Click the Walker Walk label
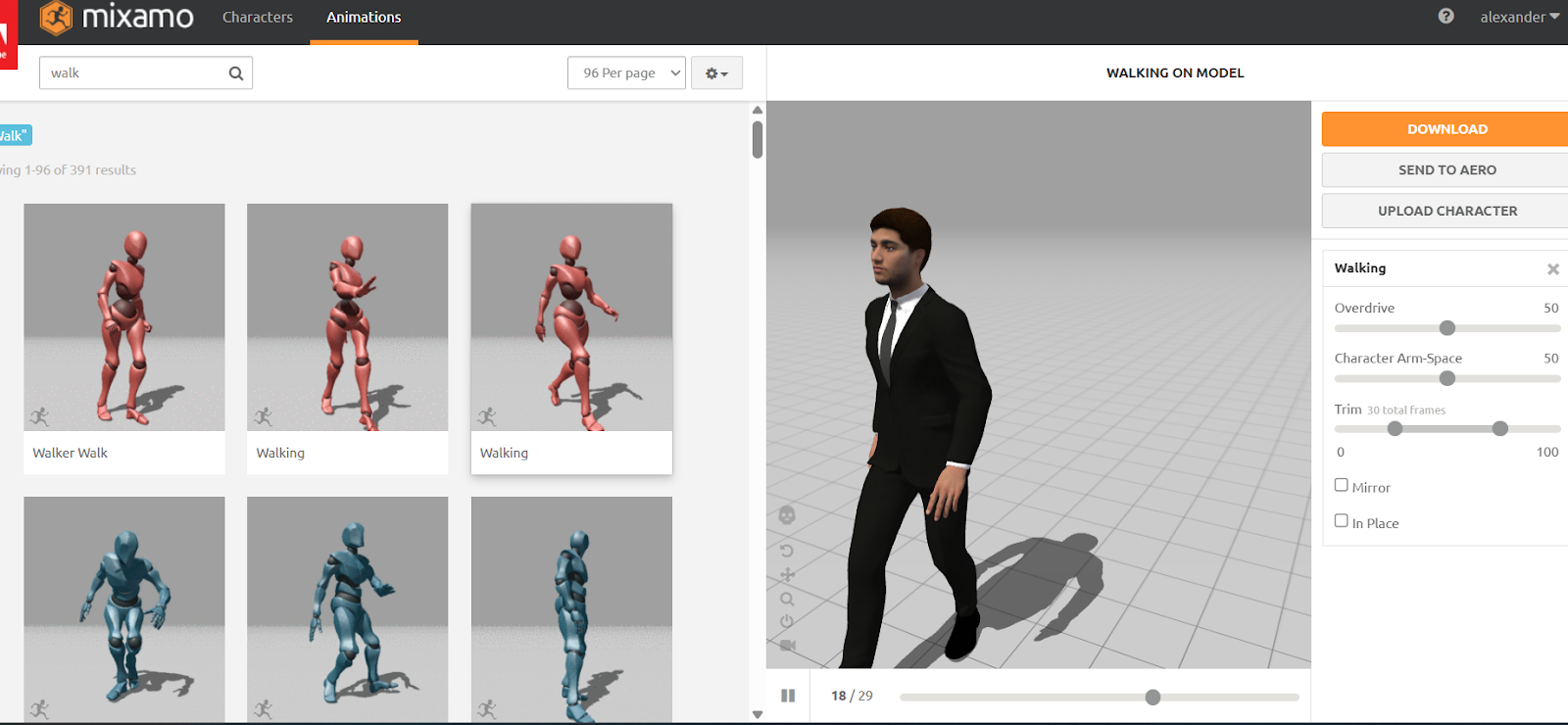This screenshot has width=1568, height=725. (70, 453)
